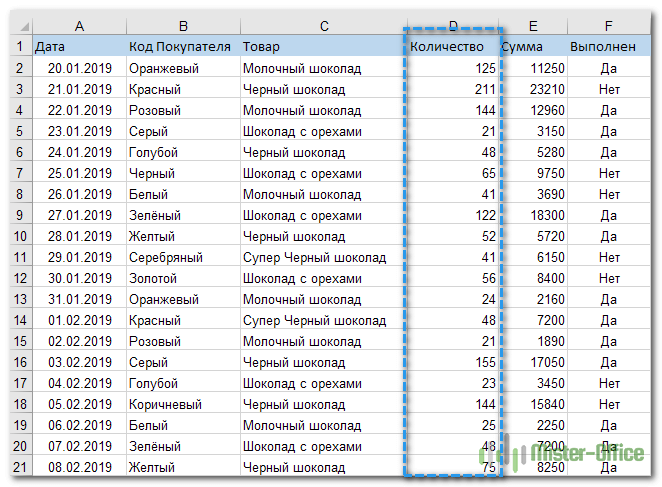Image resolution: width=662 pixels, height=487 pixels.
Task: Select column A header
Action: tap(79, 26)
